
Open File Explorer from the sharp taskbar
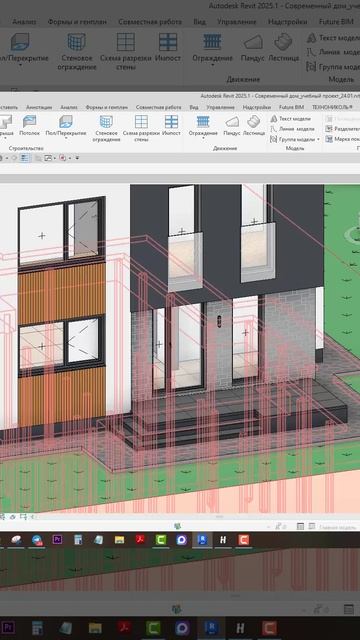pyautogui.click(x=119, y=540)
